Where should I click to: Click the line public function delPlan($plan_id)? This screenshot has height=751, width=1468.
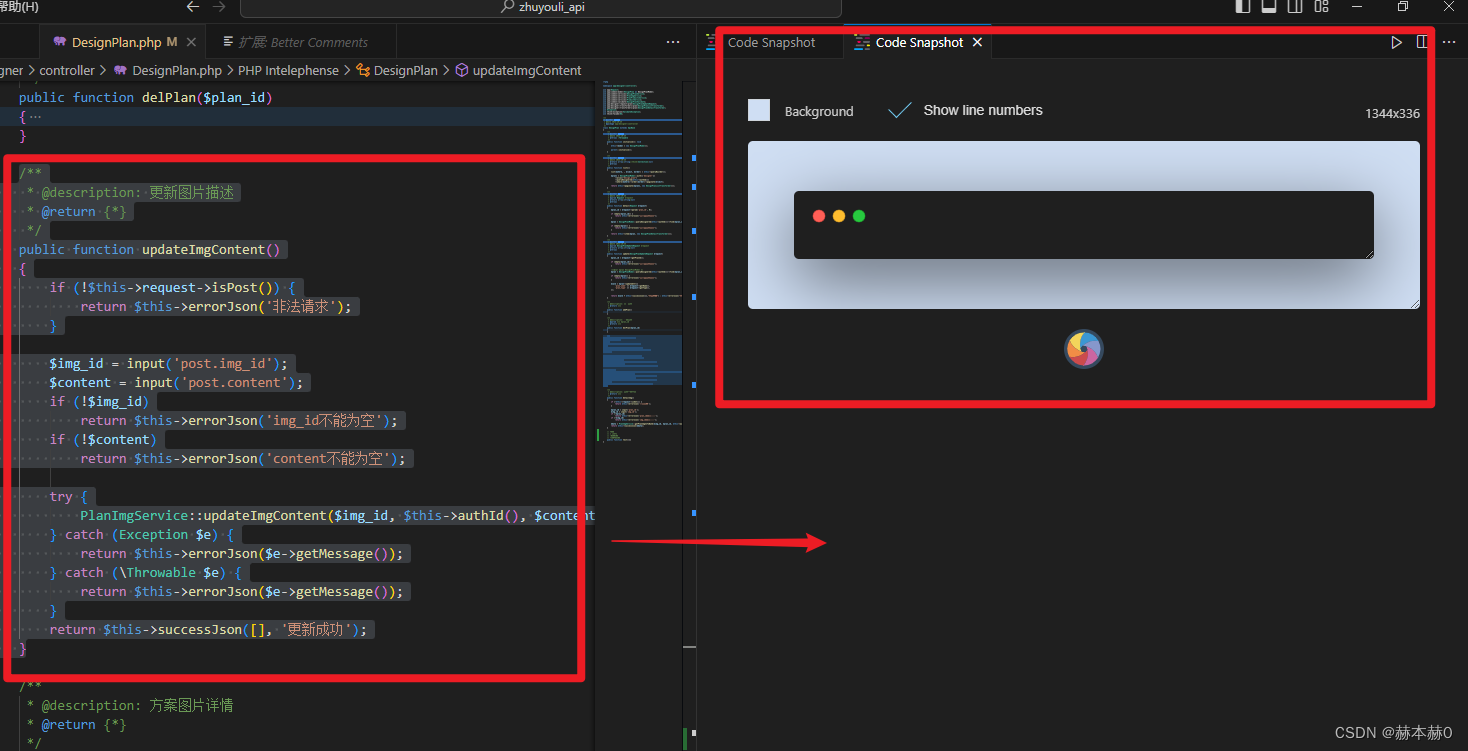146,97
